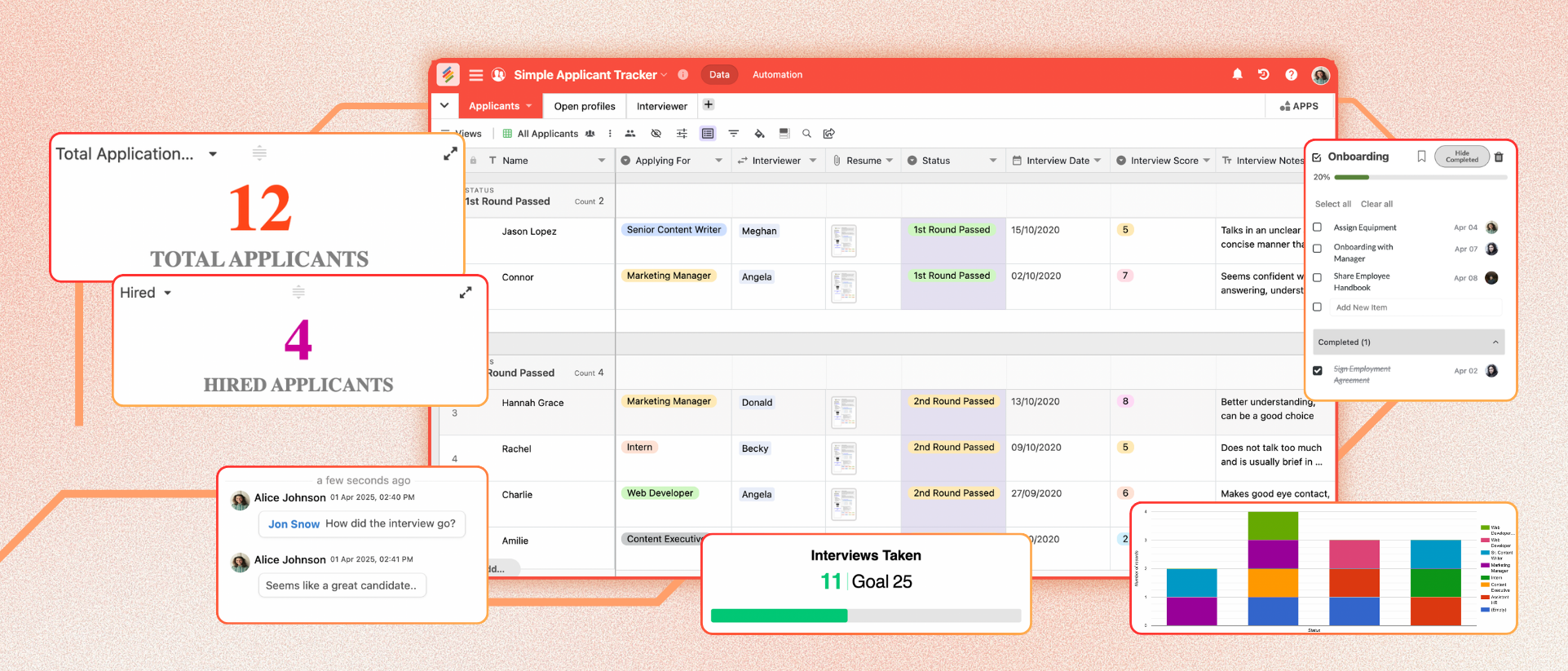Check the Assign Equipment checkbox

click(1317, 227)
